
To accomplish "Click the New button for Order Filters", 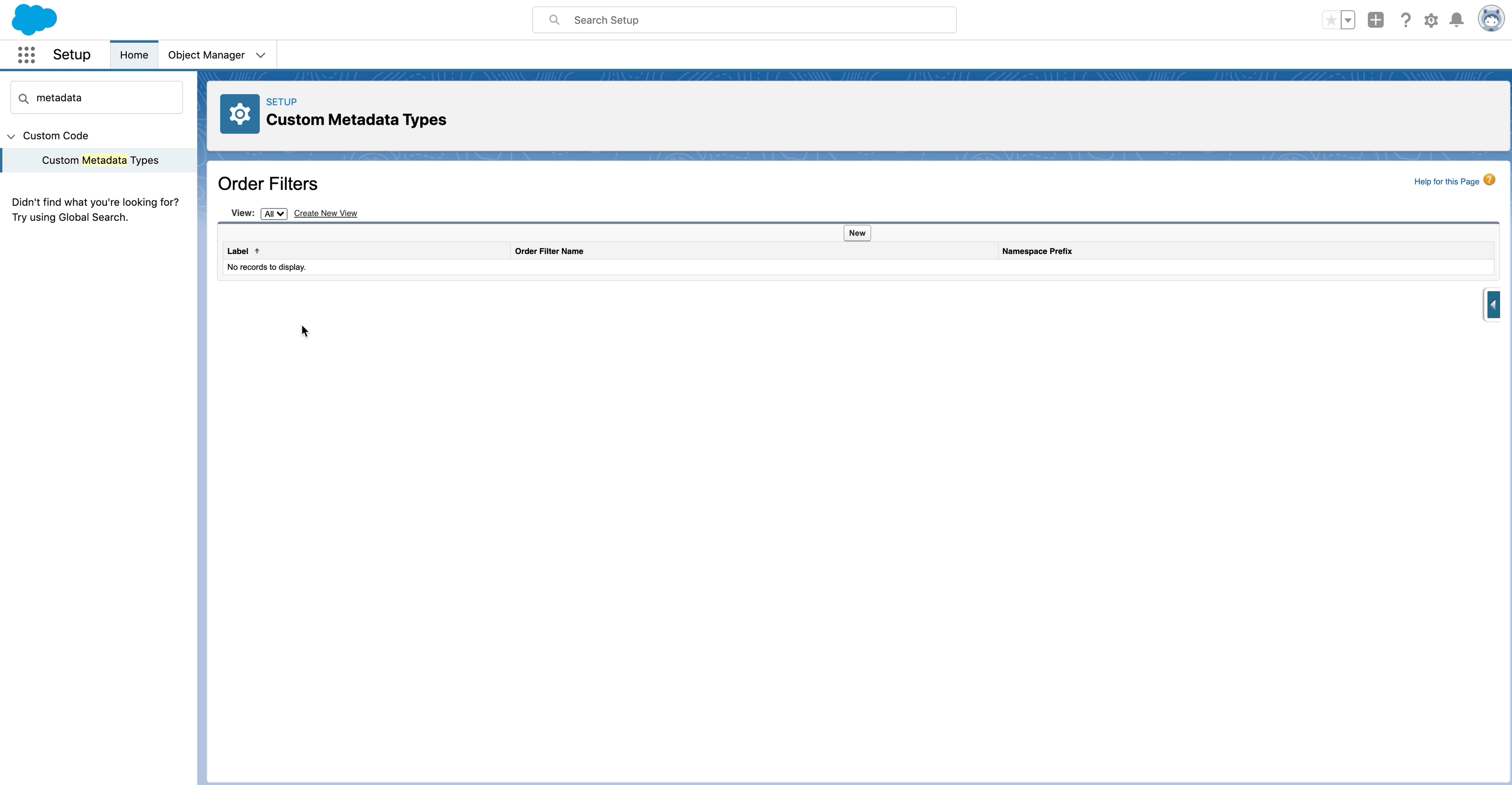I will point(857,233).
